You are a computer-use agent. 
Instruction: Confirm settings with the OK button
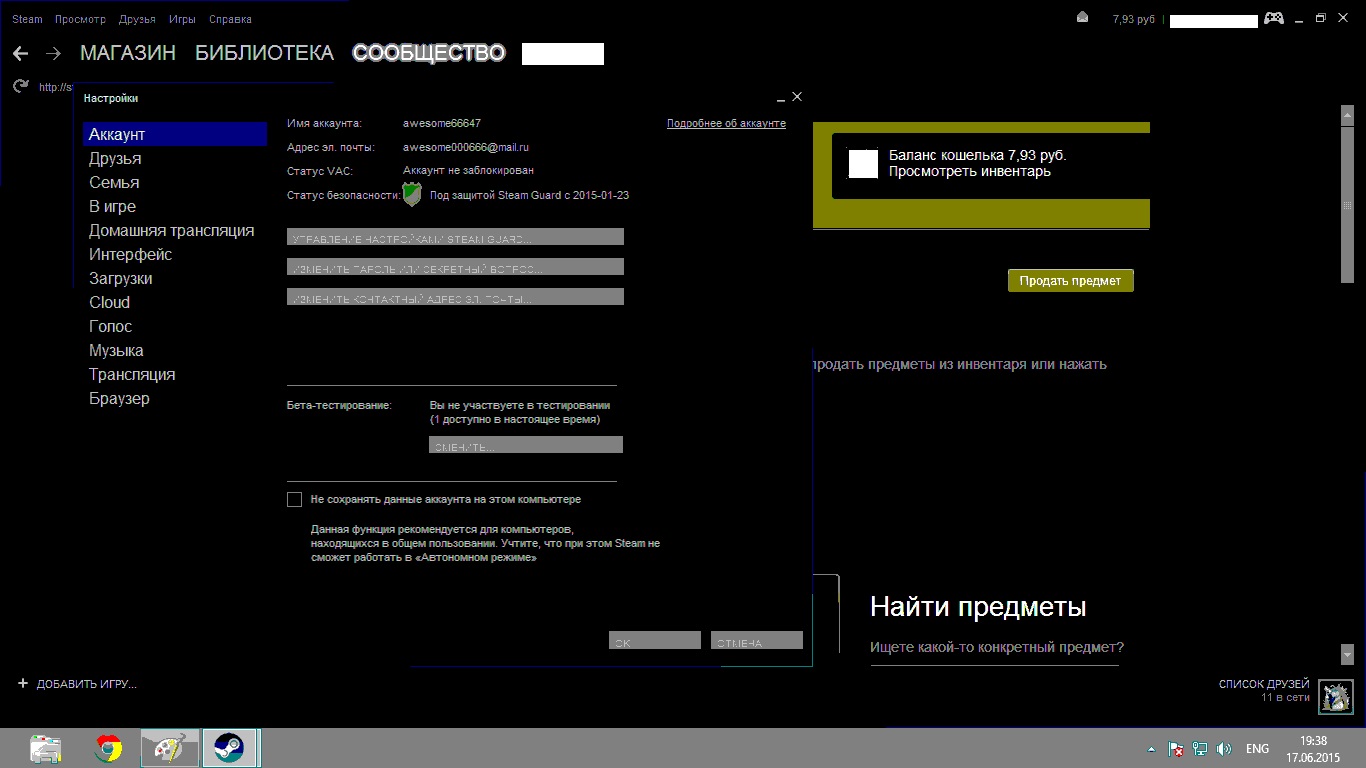coord(655,640)
